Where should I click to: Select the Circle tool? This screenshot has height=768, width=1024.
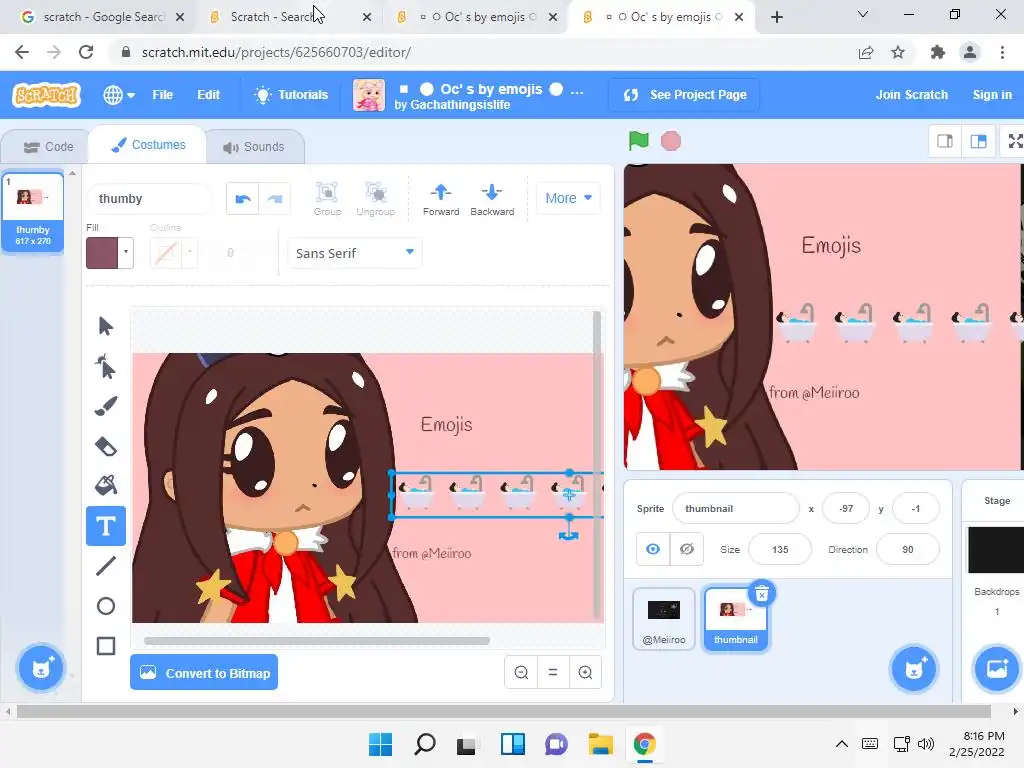point(105,606)
